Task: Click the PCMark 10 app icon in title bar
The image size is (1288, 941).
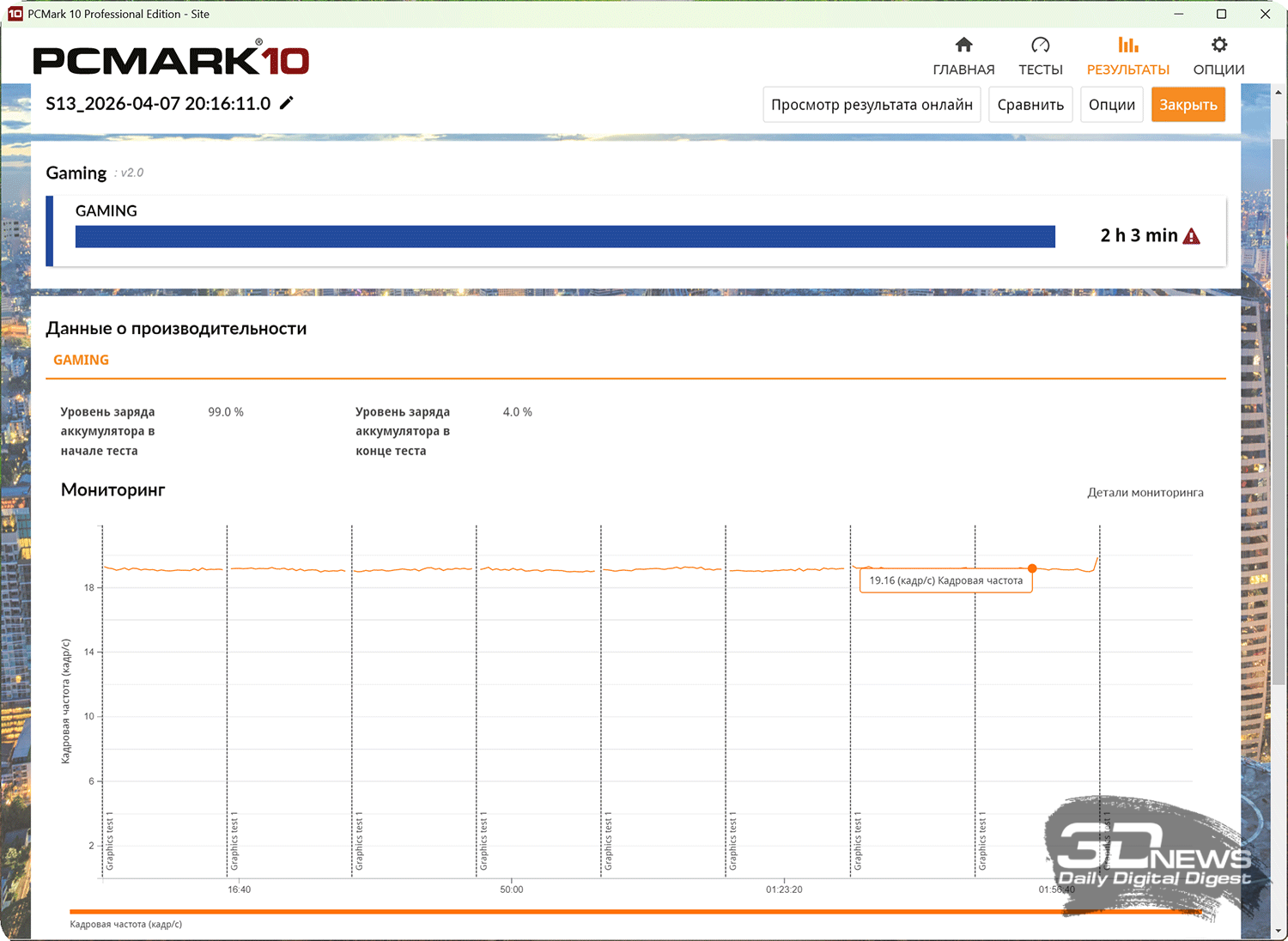Action: (x=15, y=14)
